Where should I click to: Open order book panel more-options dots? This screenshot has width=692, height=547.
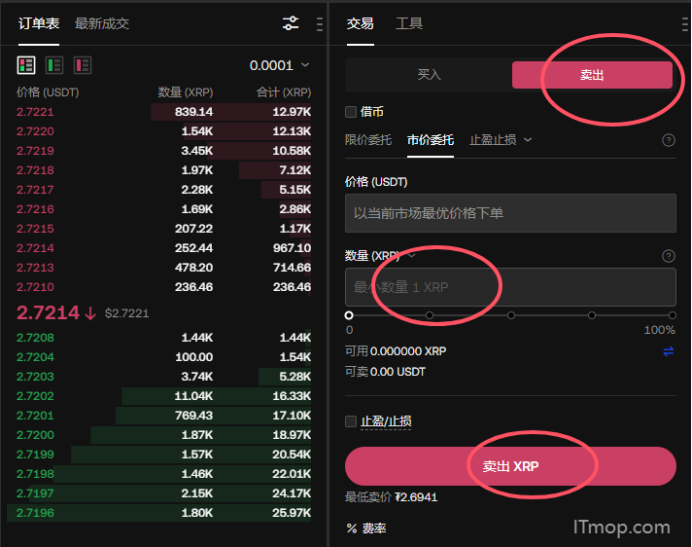click(x=320, y=24)
